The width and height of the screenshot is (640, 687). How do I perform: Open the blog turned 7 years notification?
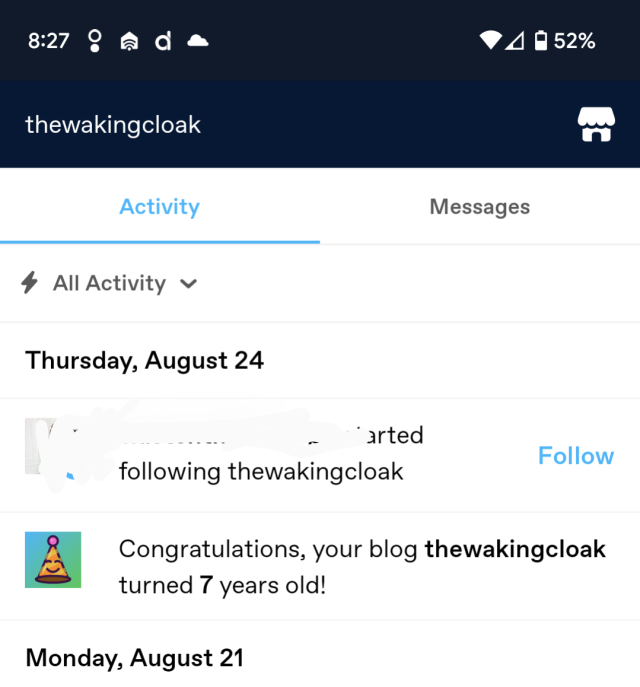320,566
